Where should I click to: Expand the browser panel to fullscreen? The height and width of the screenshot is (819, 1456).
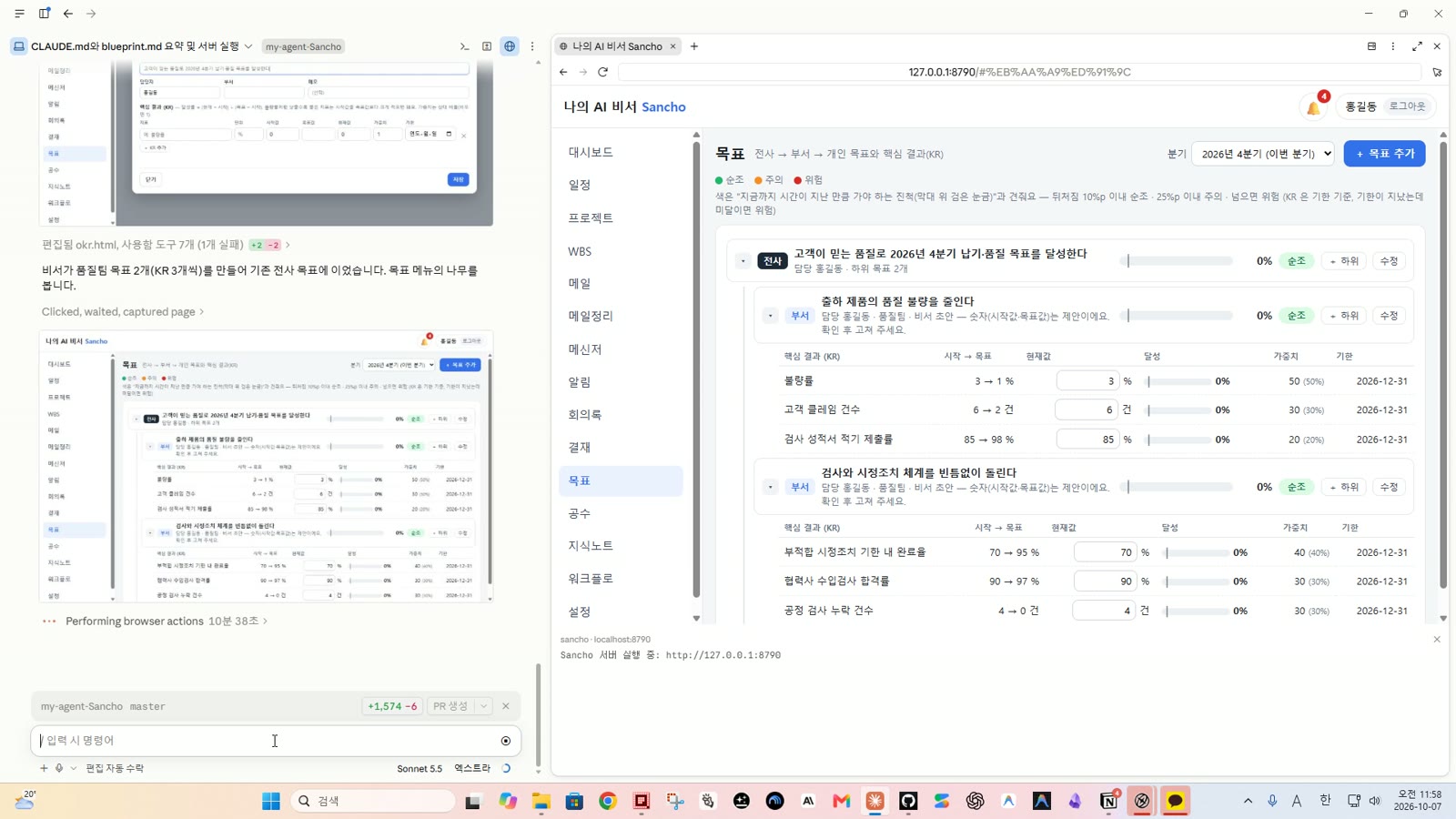point(1417,46)
